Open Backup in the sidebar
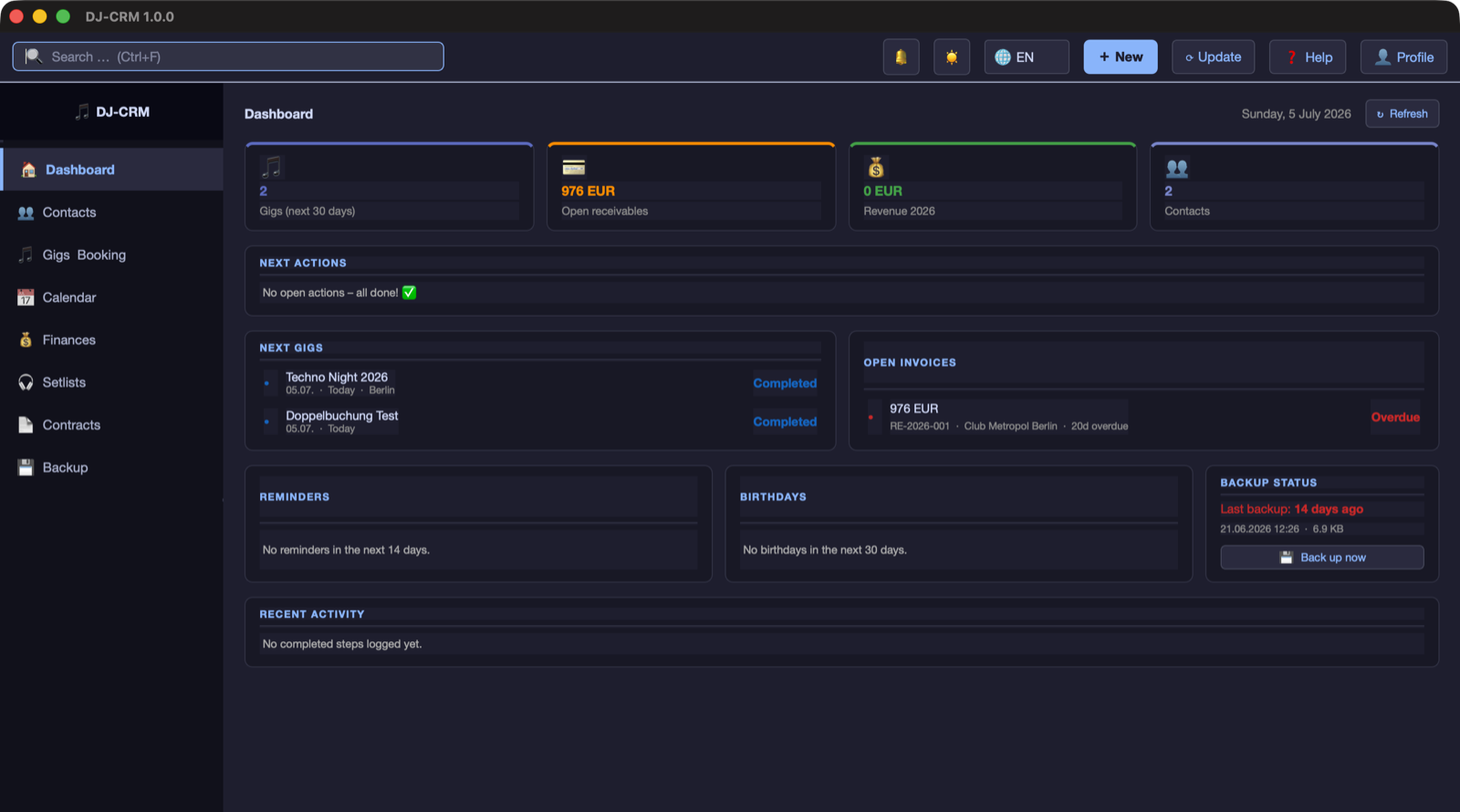The width and height of the screenshot is (1460, 812). click(x=111, y=467)
